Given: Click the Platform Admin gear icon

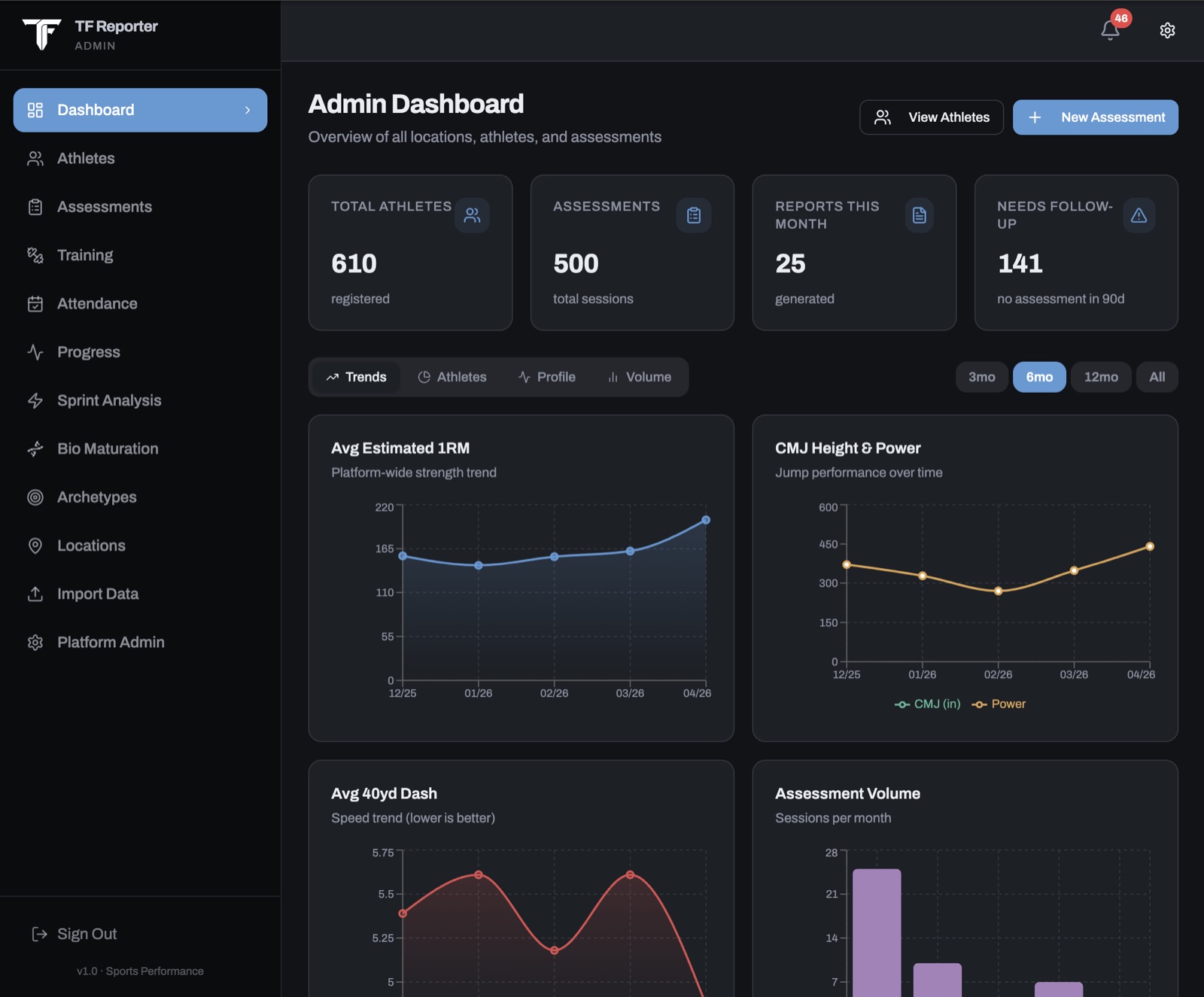Looking at the screenshot, I should pos(35,643).
